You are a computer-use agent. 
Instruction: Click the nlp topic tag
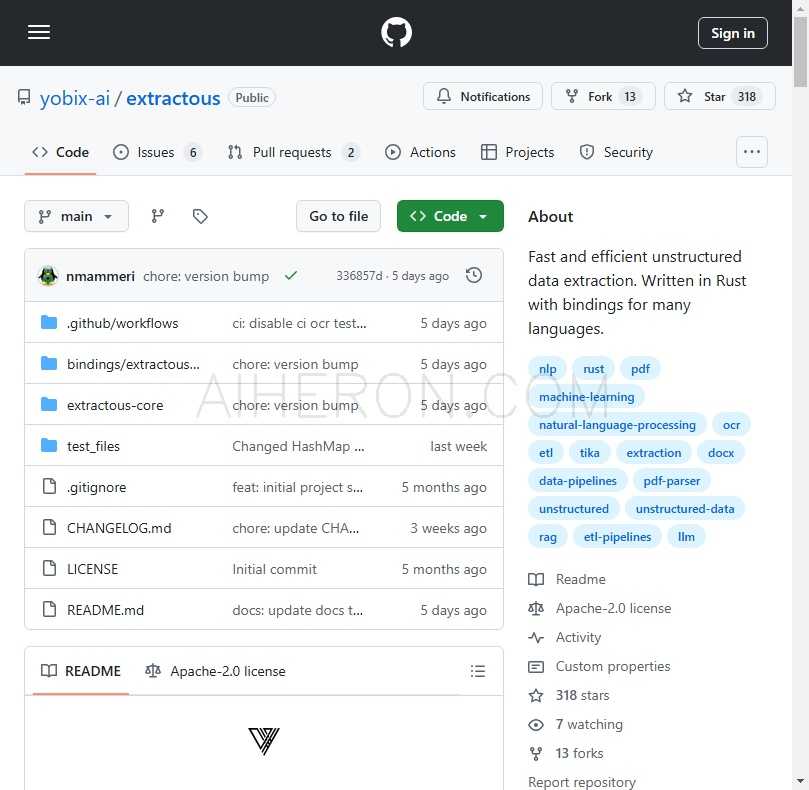point(547,369)
